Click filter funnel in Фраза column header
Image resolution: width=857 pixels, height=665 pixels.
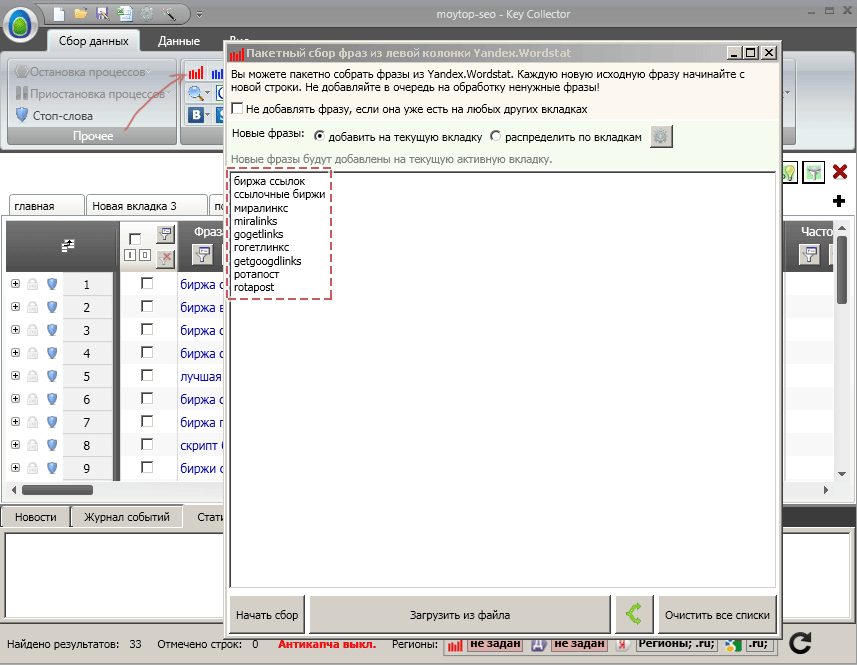click(203, 255)
